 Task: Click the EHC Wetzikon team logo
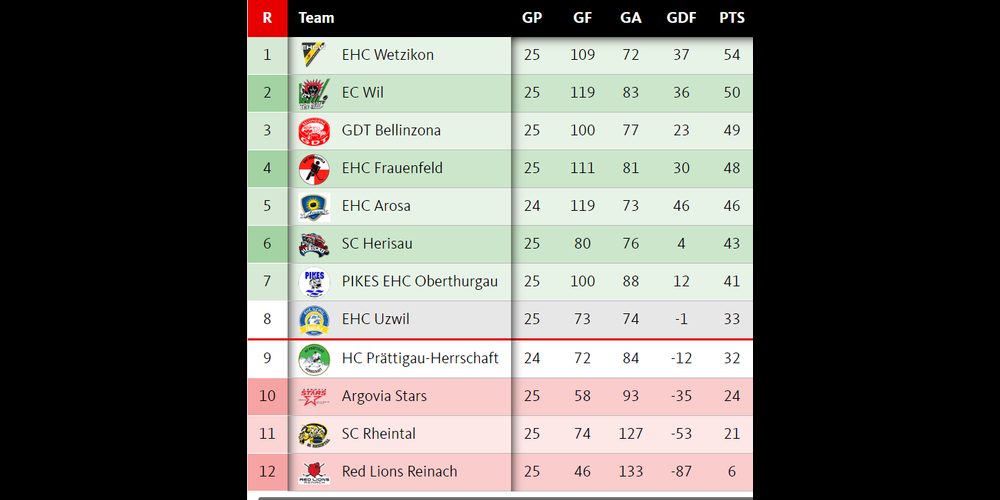(x=314, y=55)
